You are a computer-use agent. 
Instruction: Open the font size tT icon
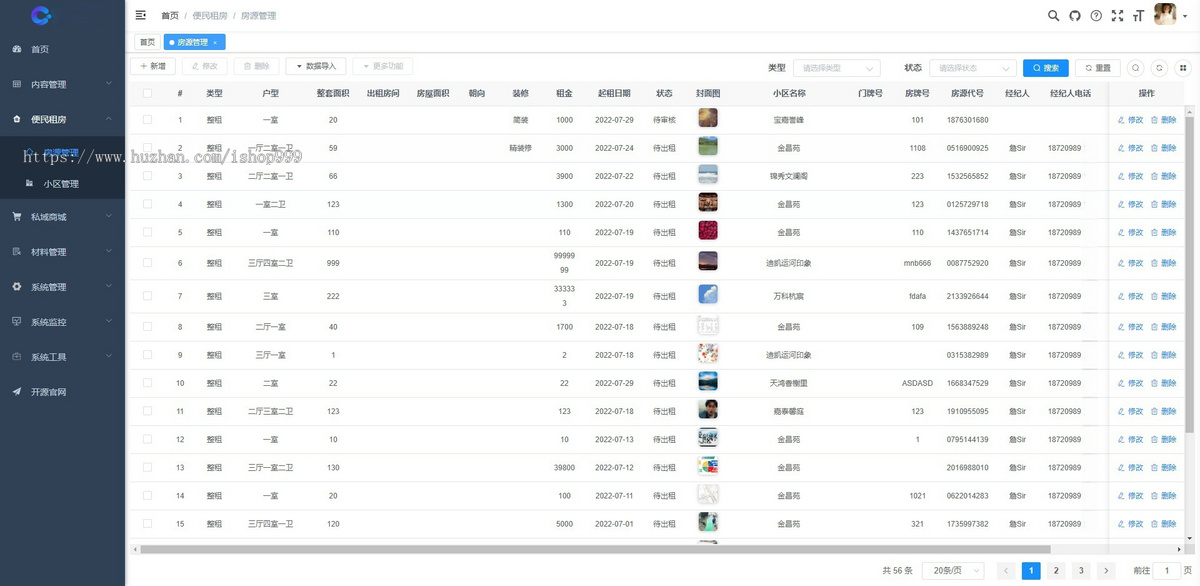(x=1138, y=15)
